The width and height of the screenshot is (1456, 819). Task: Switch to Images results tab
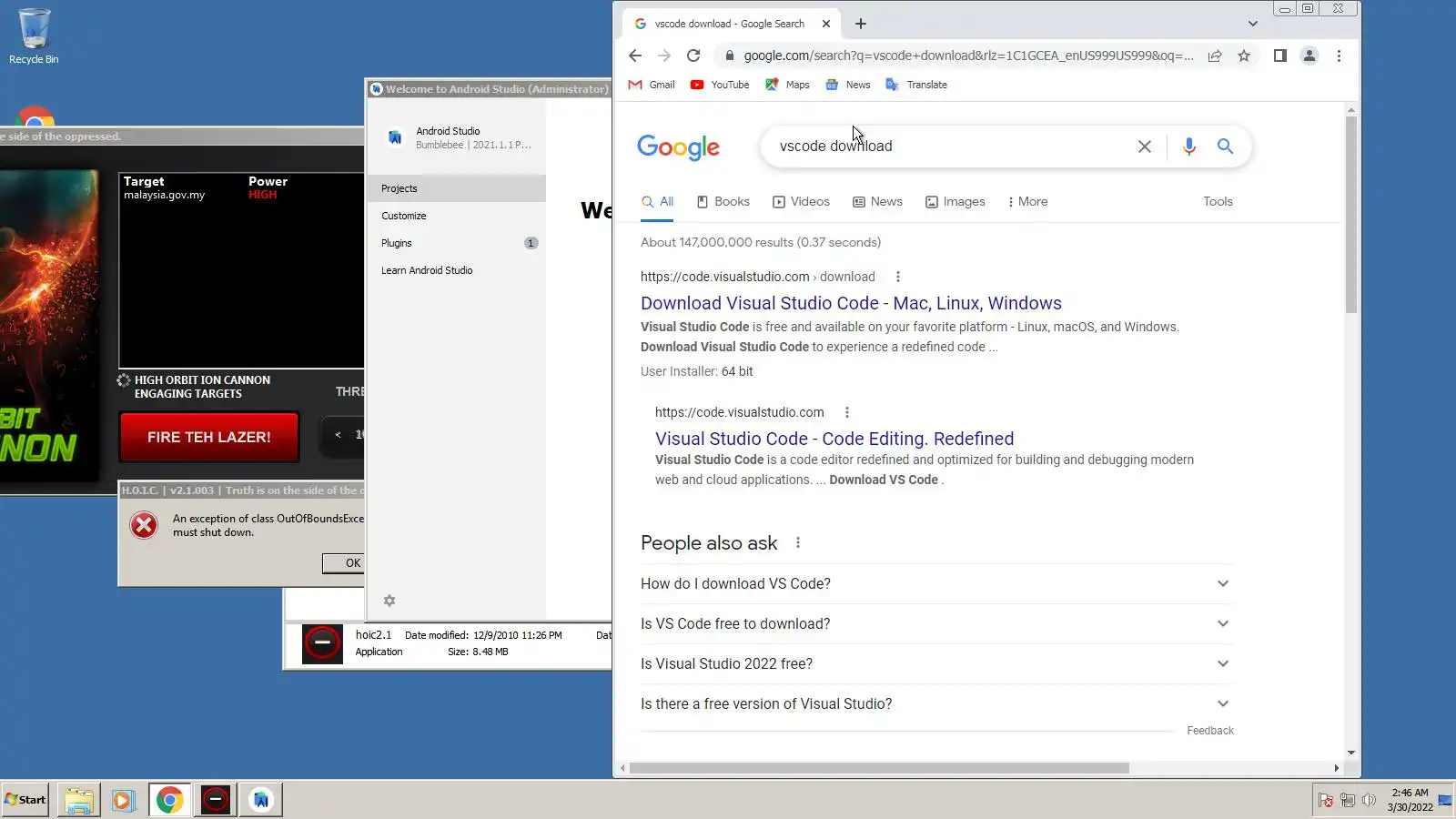955,202
